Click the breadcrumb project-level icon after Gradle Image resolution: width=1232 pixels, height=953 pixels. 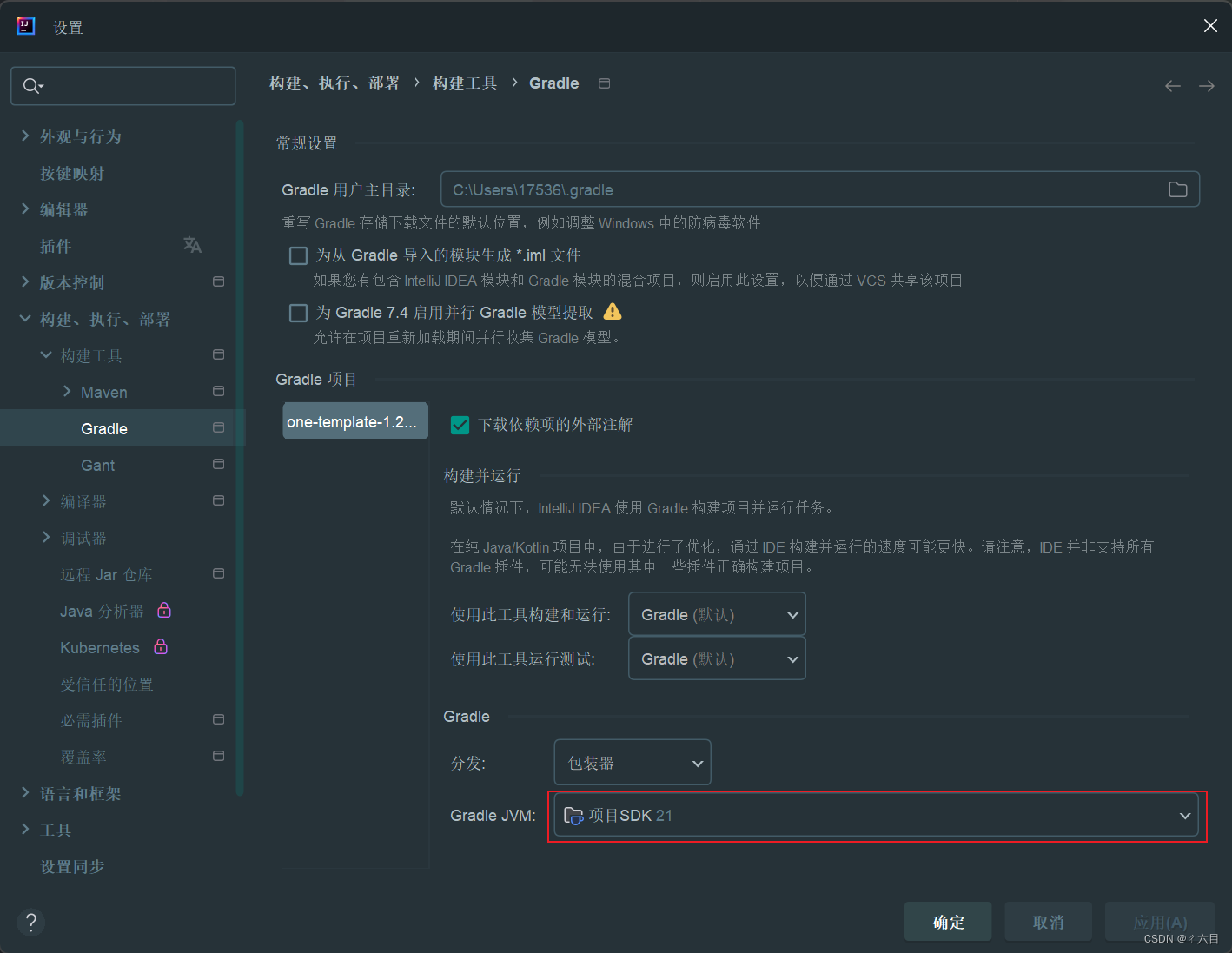click(605, 83)
